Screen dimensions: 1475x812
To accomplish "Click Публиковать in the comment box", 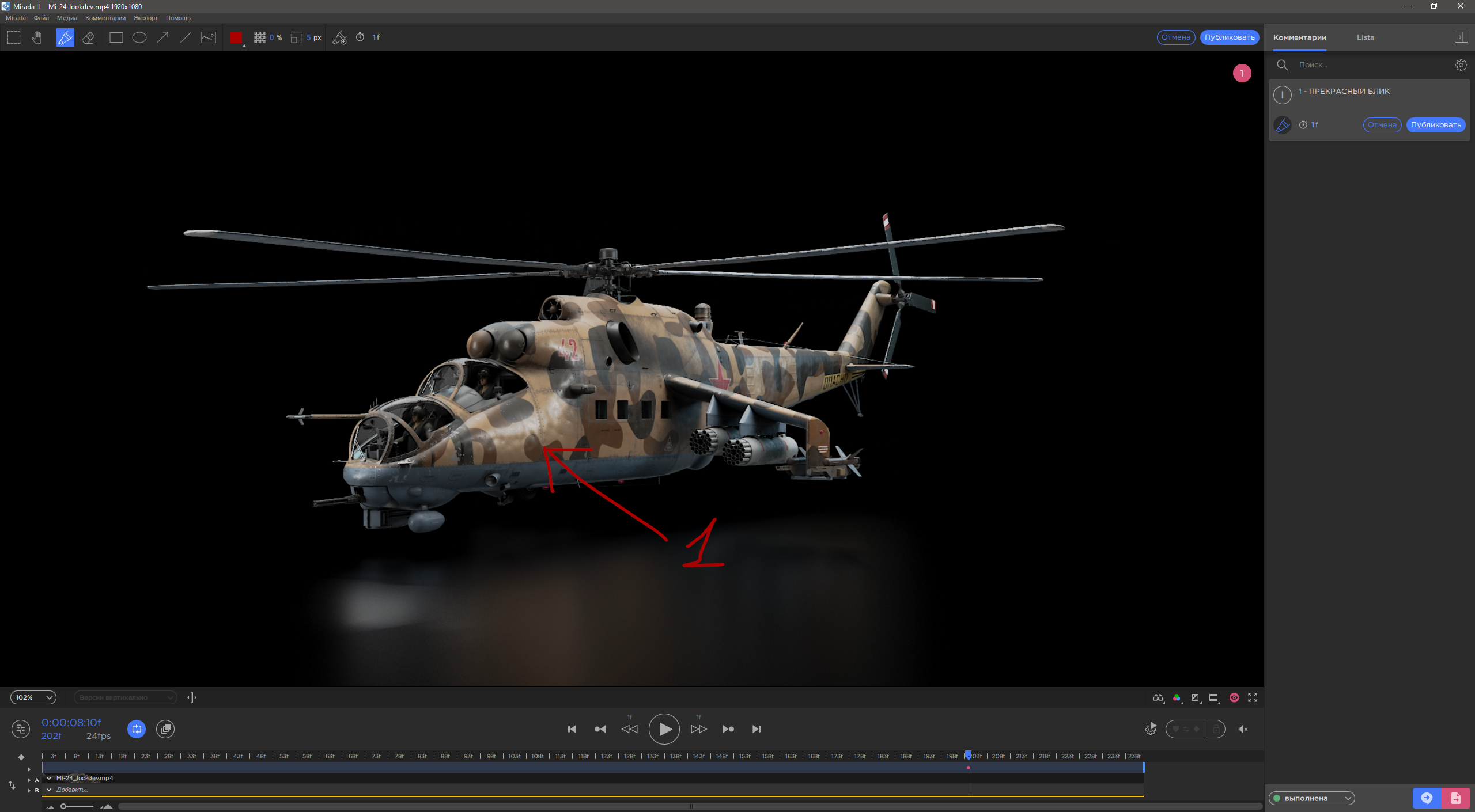I will click(1435, 125).
